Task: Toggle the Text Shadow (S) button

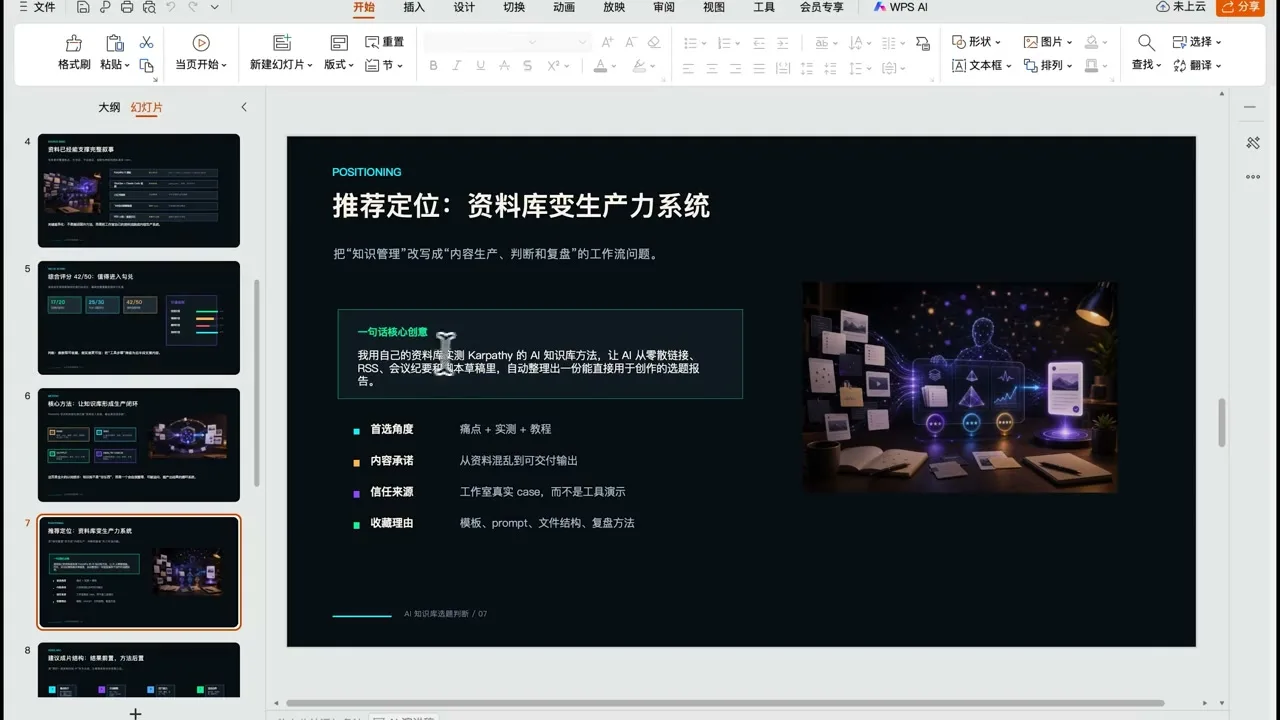Action: [x=528, y=66]
